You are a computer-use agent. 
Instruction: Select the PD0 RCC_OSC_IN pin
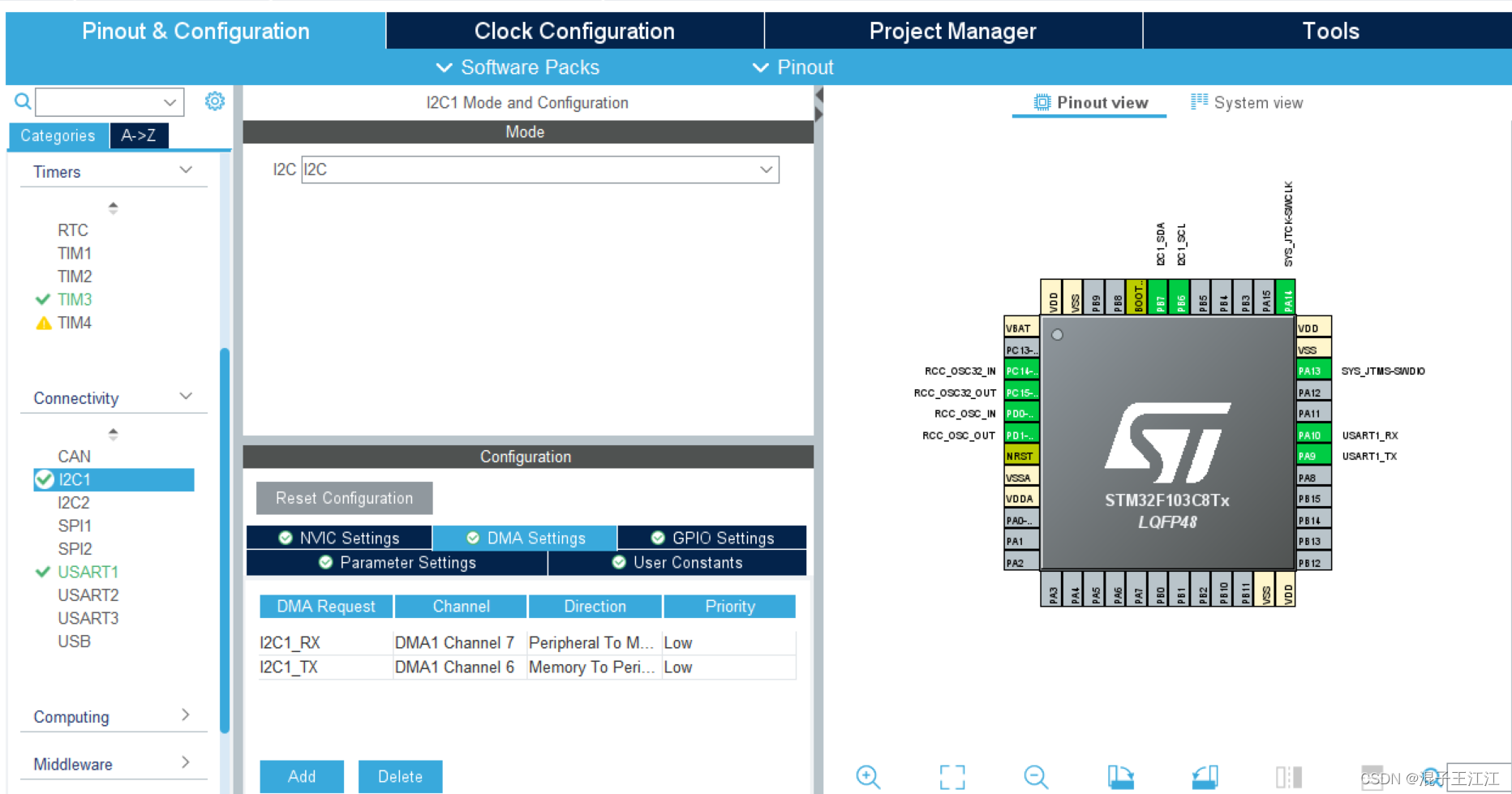point(1021,414)
